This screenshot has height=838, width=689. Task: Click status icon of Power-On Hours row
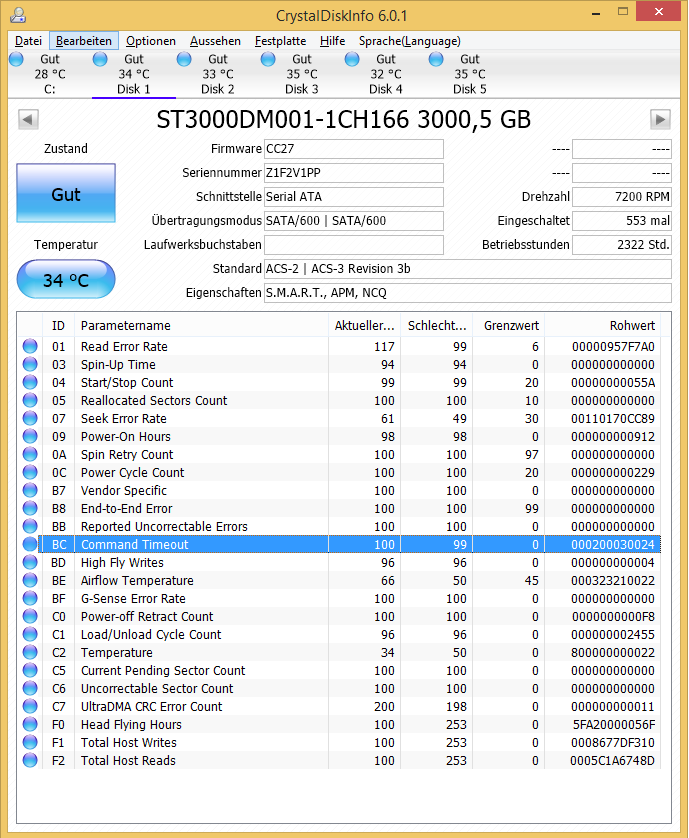tap(30, 437)
